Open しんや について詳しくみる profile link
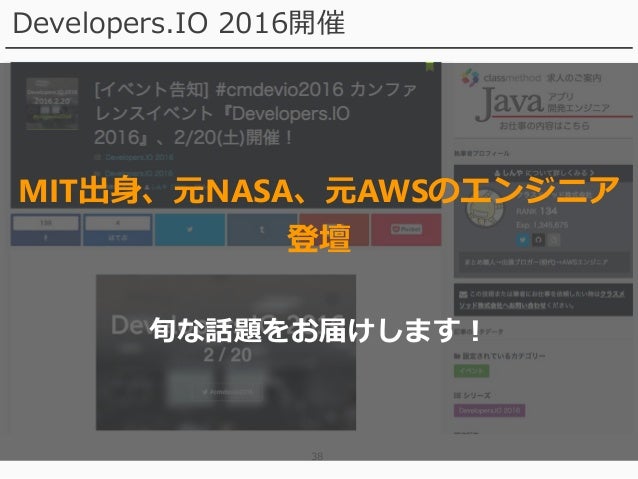Image resolution: width=638 pixels, height=479 pixels. [x=544, y=173]
